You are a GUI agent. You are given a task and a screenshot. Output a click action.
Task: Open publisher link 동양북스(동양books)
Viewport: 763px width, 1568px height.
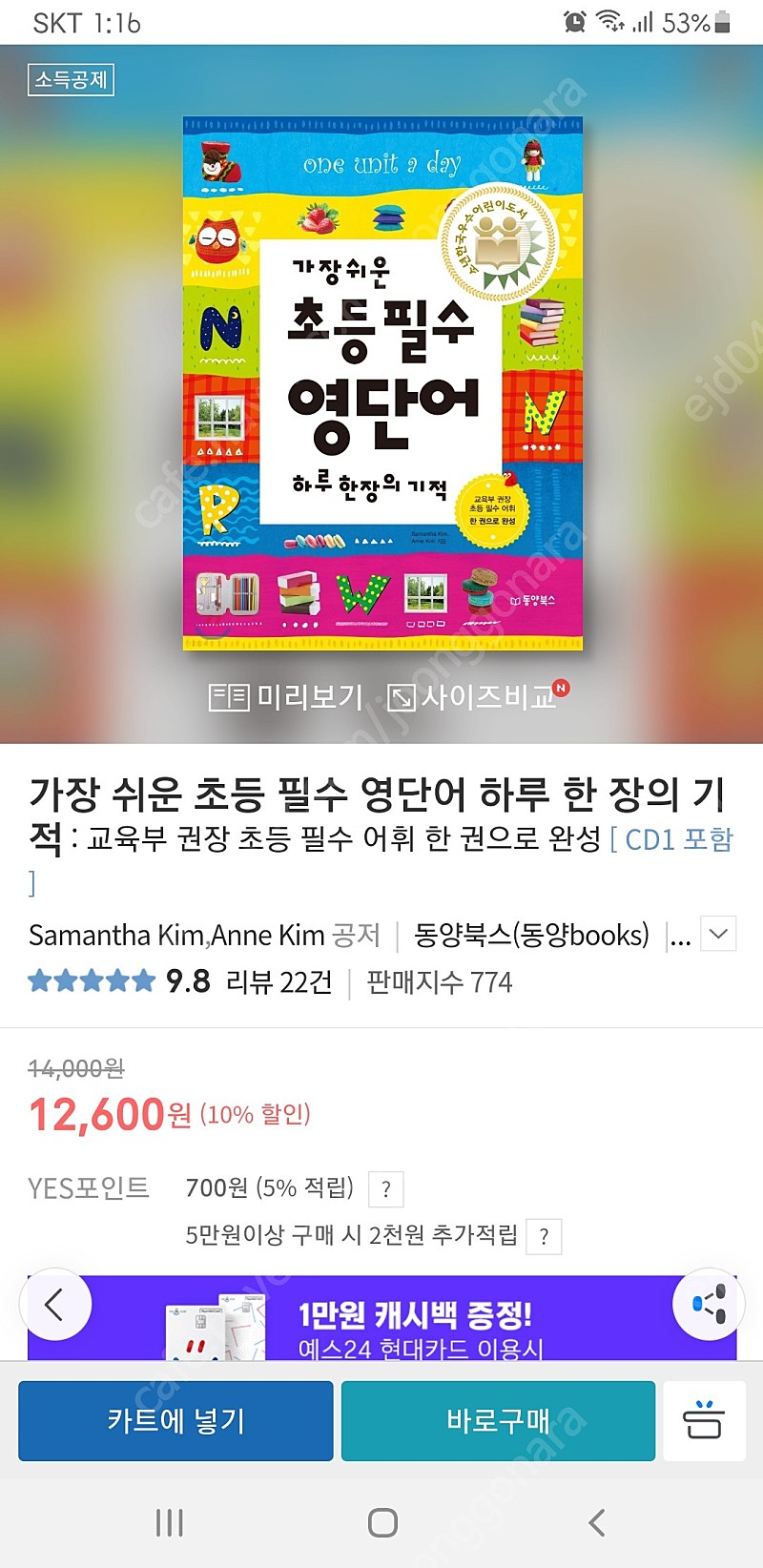(x=531, y=936)
